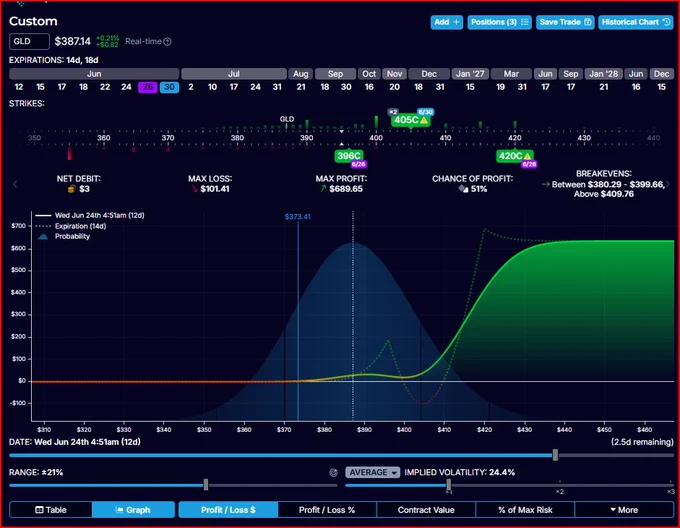Select the Aug month expiration header
The width and height of the screenshot is (680, 528).
pyautogui.click(x=301, y=74)
